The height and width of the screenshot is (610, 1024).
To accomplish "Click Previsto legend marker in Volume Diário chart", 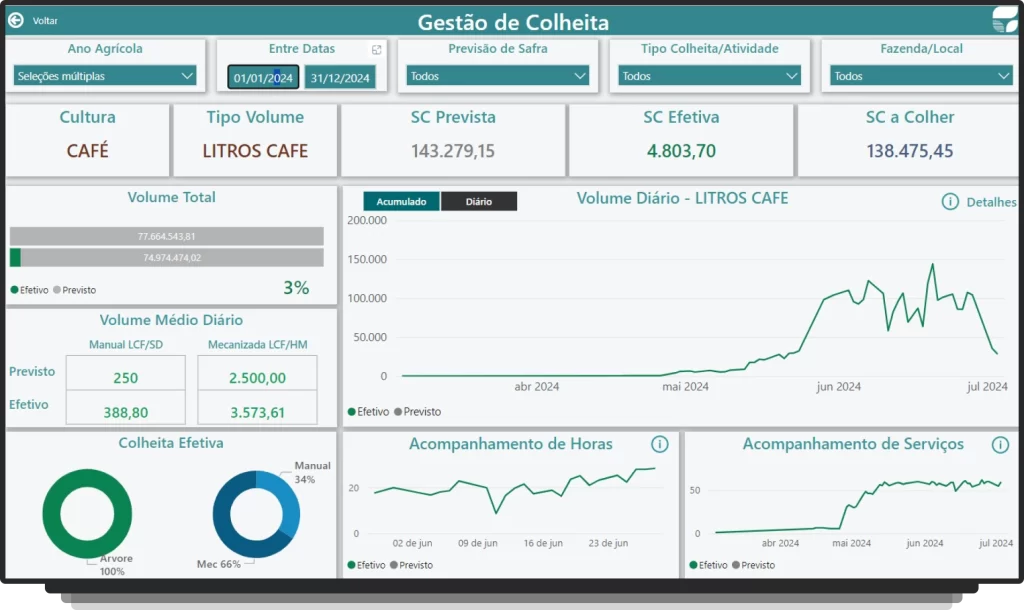I will click(x=400, y=412).
